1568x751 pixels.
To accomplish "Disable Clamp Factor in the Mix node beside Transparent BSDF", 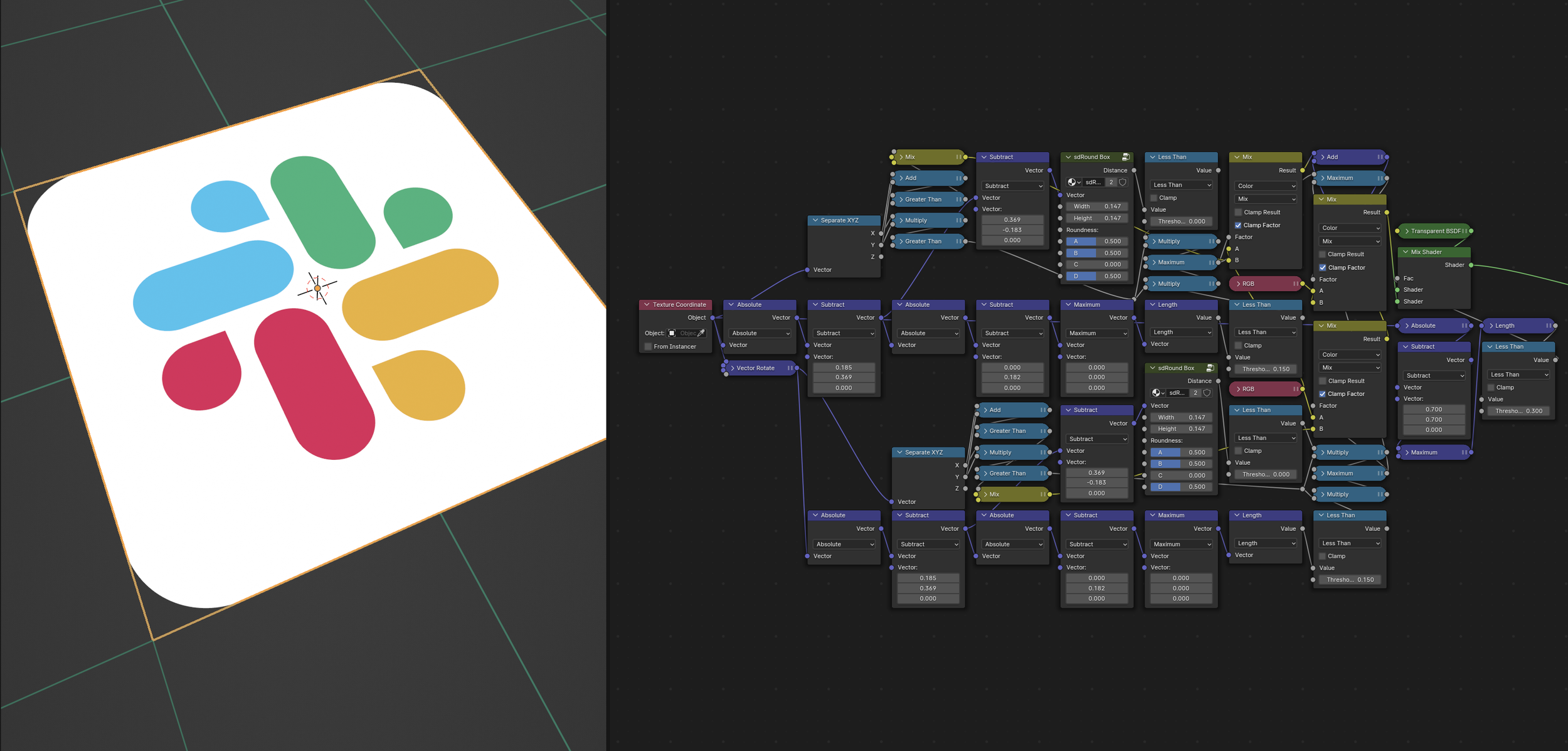I will pyautogui.click(x=1322, y=267).
